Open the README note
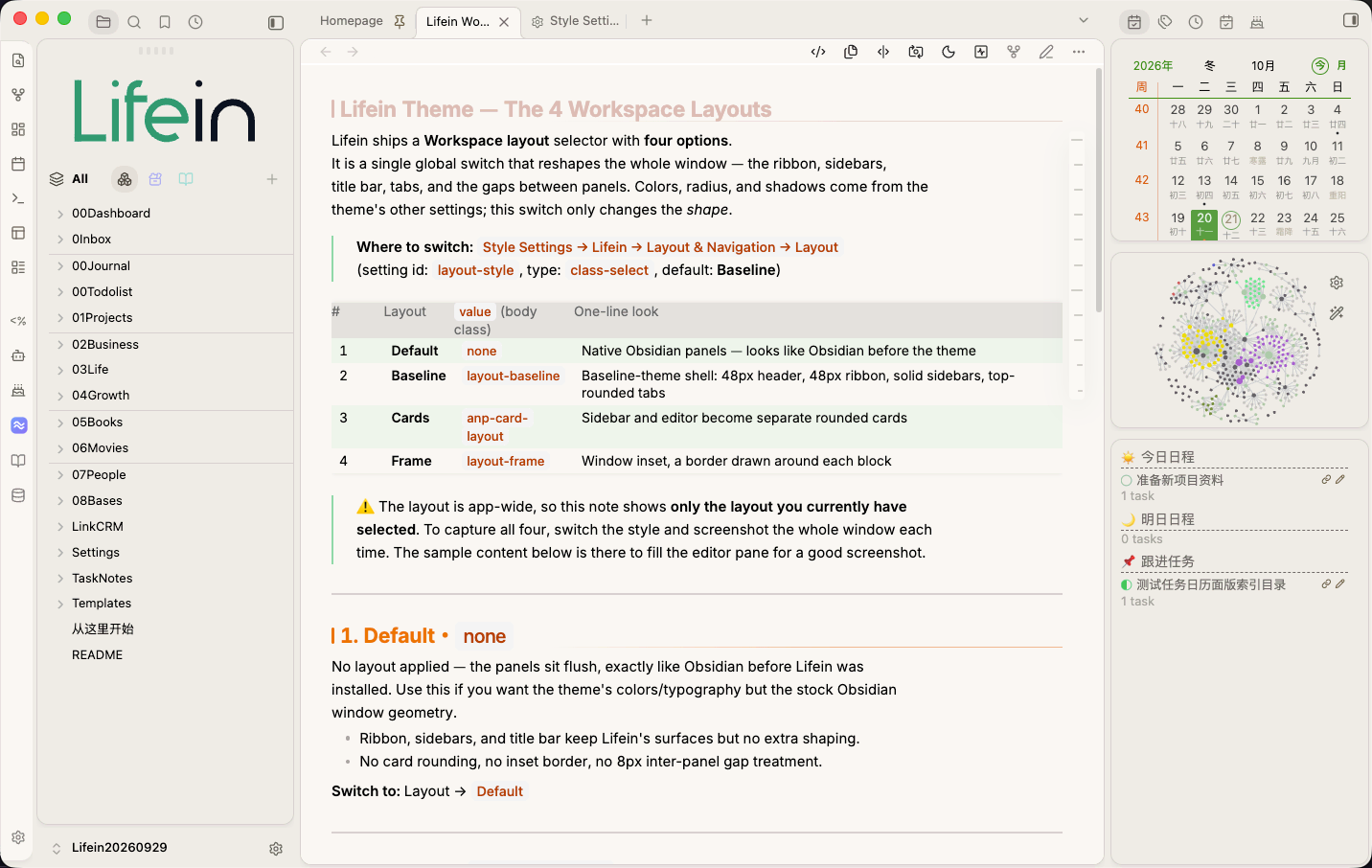Image resolution: width=1372 pixels, height=868 pixels. point(97,655)
